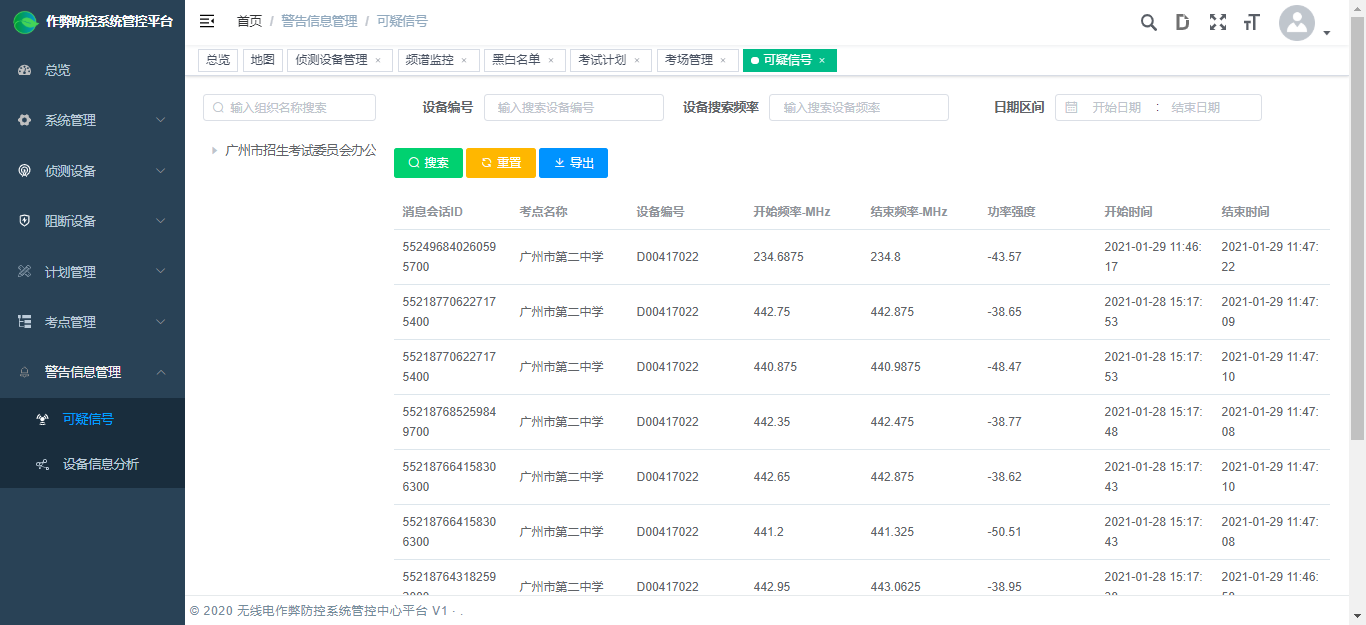
Task: Click the page vertical scrollbar
Action: (x=1357, y=230)
